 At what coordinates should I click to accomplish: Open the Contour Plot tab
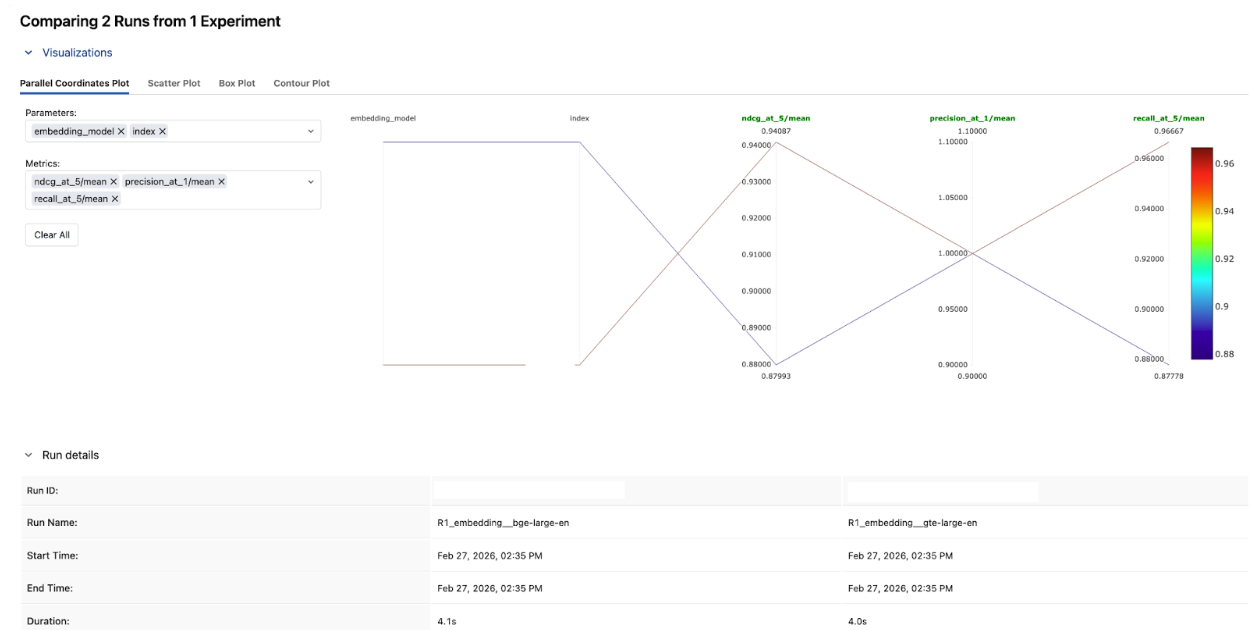pos(301,83)
